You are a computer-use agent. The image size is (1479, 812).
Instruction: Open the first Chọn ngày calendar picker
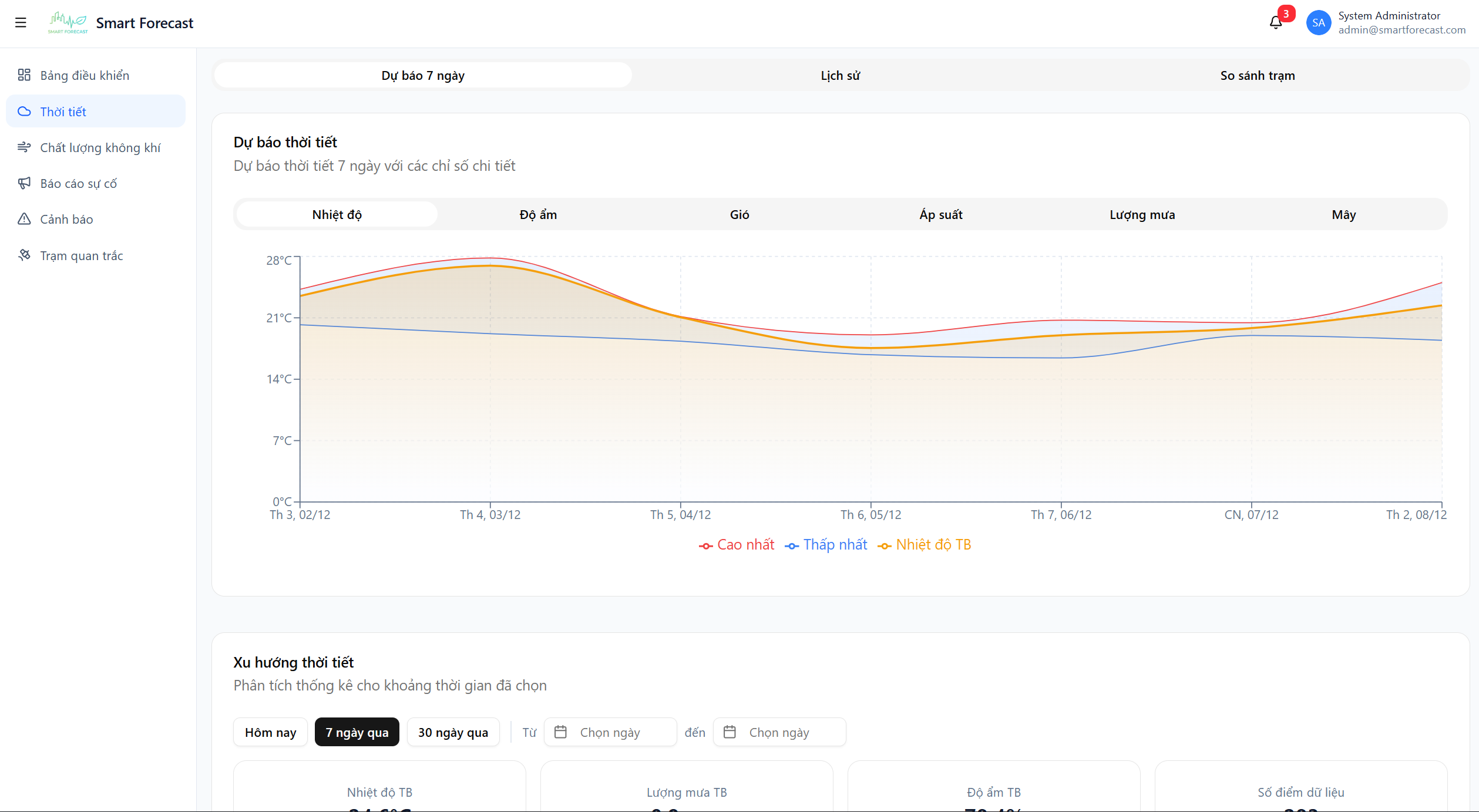point(610,732)
